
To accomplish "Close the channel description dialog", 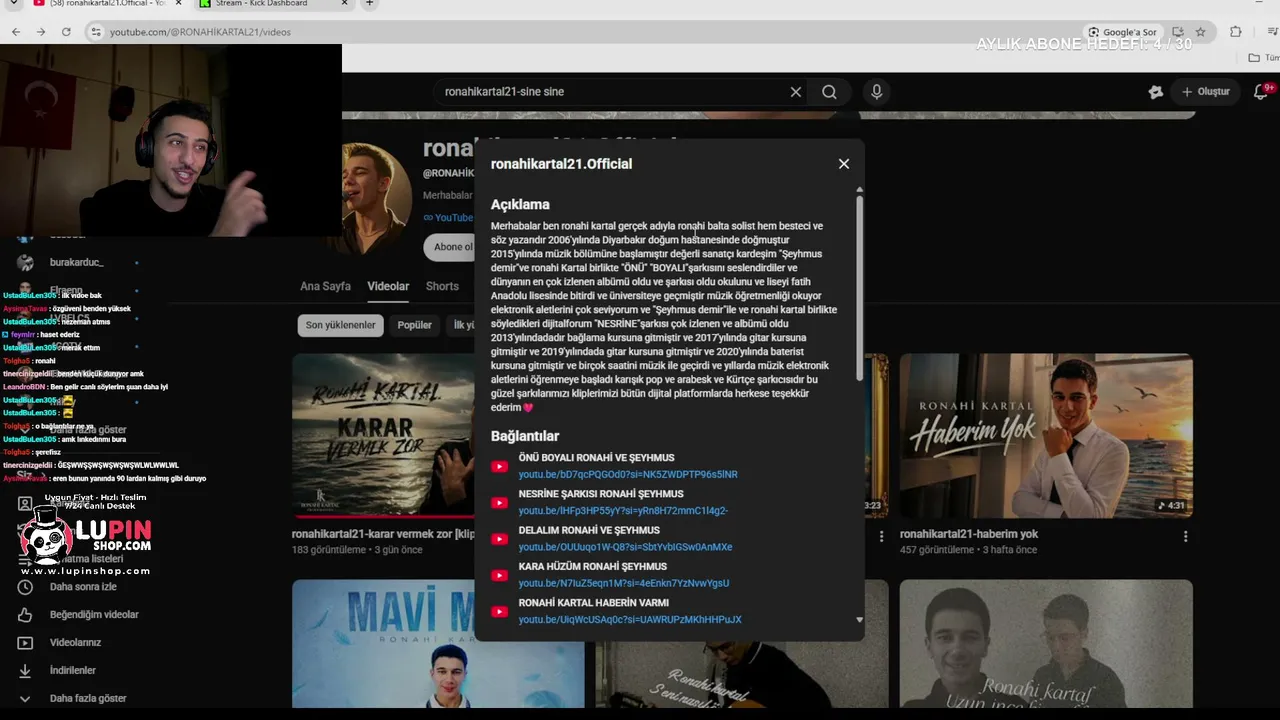I will [x=844, y=164].
